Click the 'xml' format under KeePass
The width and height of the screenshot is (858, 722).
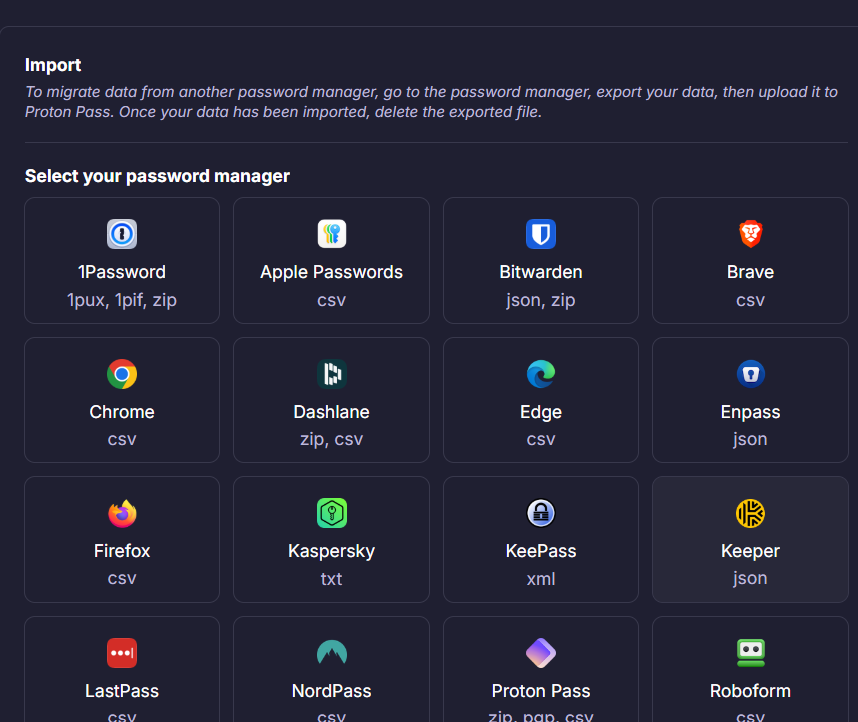(541, 579)
